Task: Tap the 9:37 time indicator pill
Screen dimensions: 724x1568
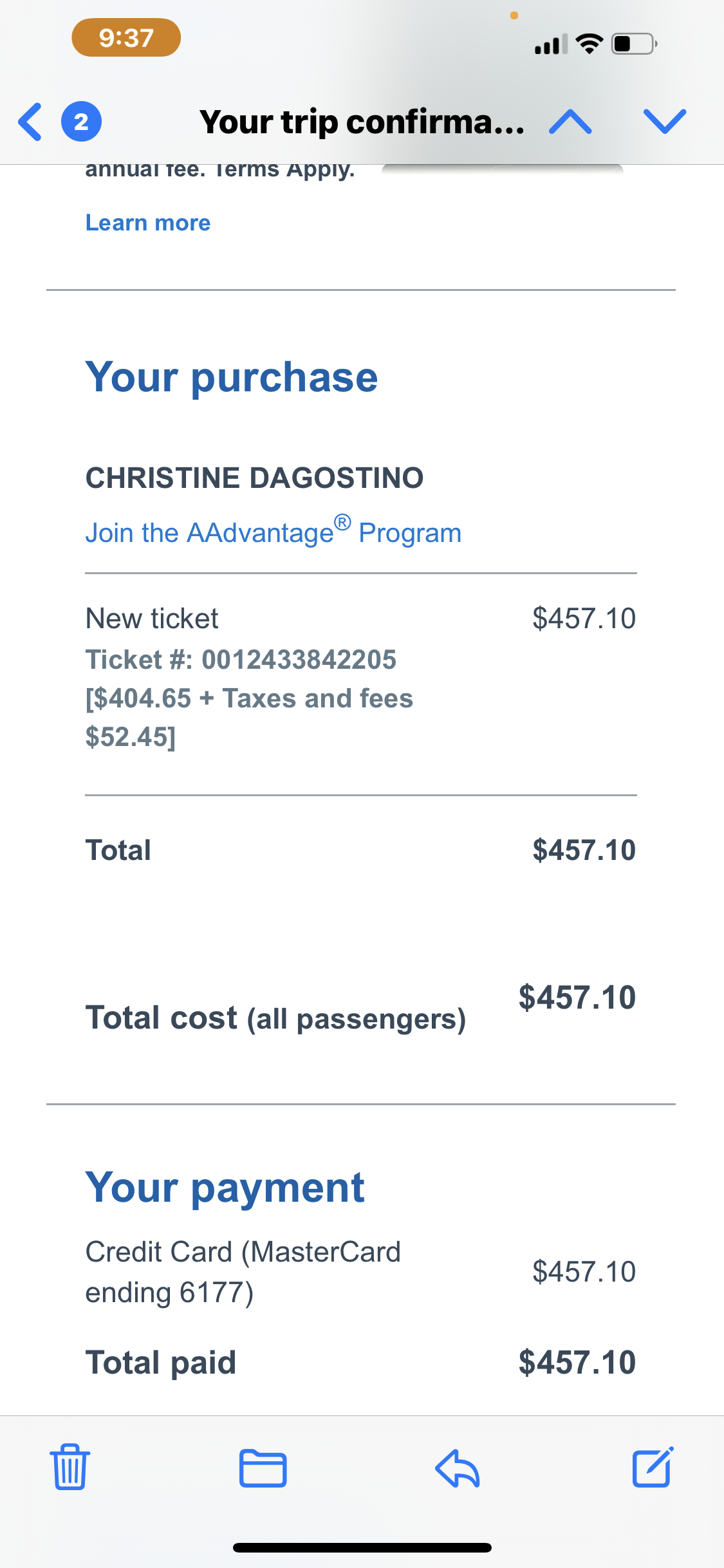Action: [126, 38]
